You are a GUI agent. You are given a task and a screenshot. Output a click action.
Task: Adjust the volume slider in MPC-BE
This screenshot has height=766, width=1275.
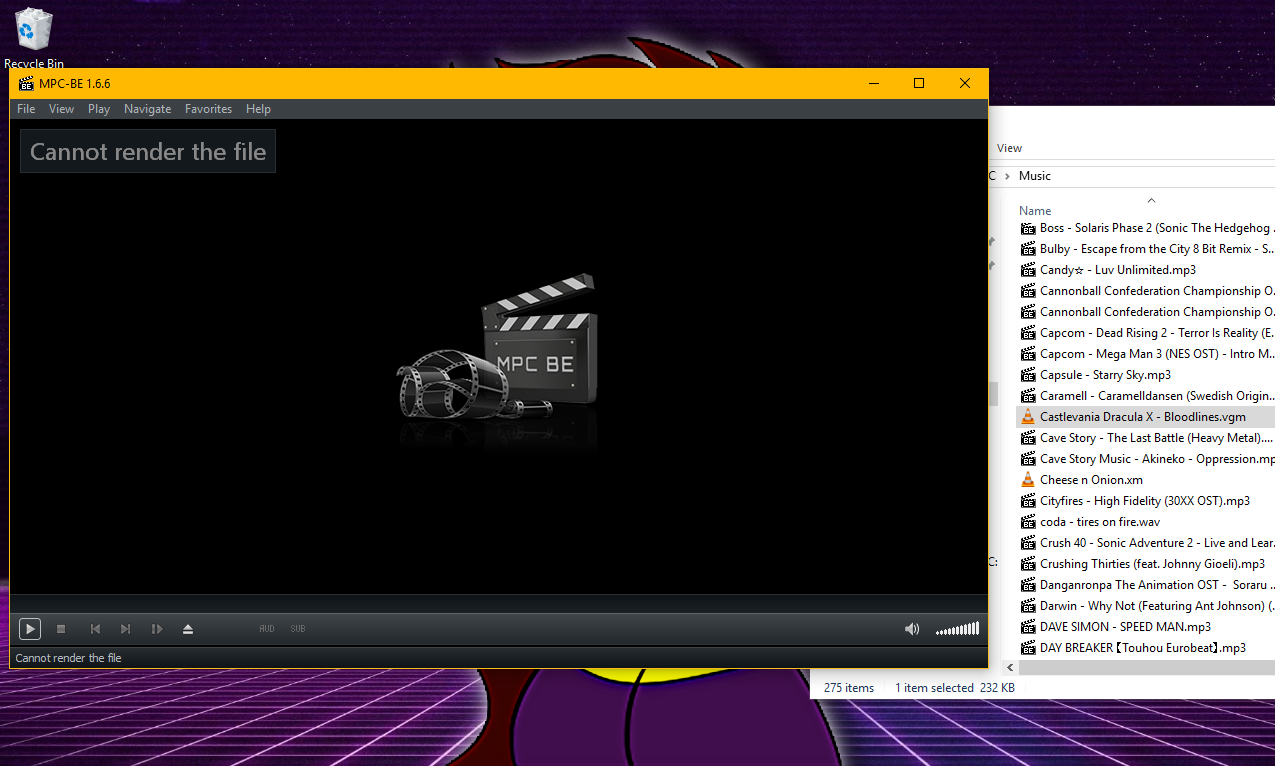point(957,629)
